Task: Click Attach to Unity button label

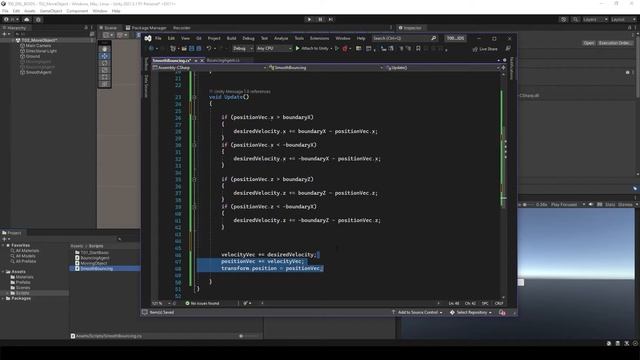Action: (x=315, y=49)
